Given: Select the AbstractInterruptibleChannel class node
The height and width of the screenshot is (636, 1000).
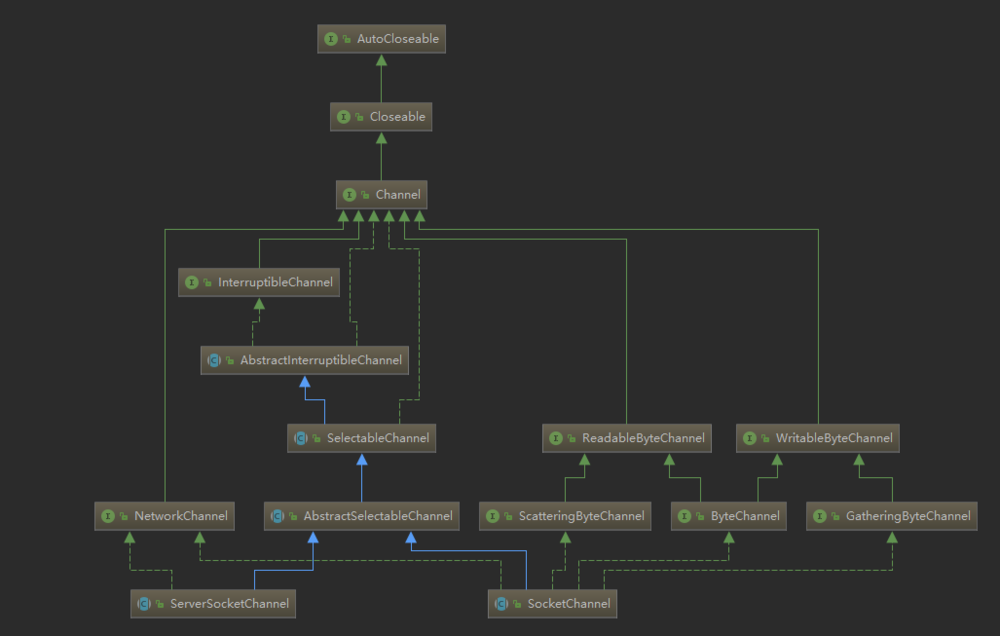Looking at the screenshot, I should coord(305,360).
